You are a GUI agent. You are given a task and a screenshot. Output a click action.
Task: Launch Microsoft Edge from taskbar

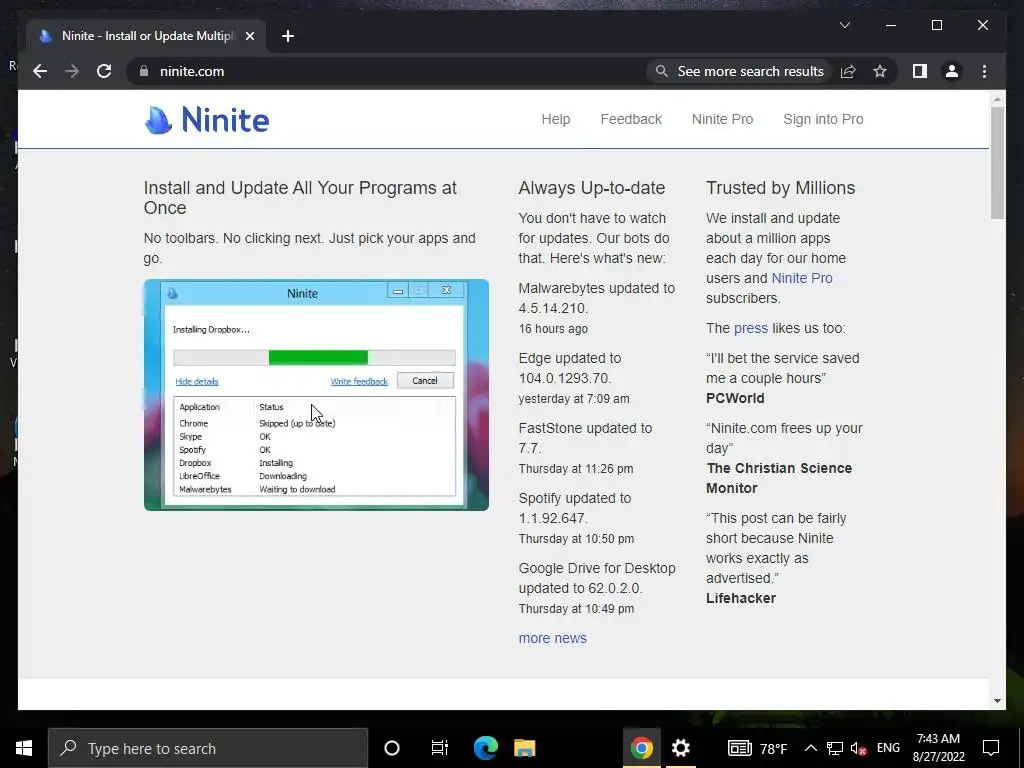click(485, 748)
